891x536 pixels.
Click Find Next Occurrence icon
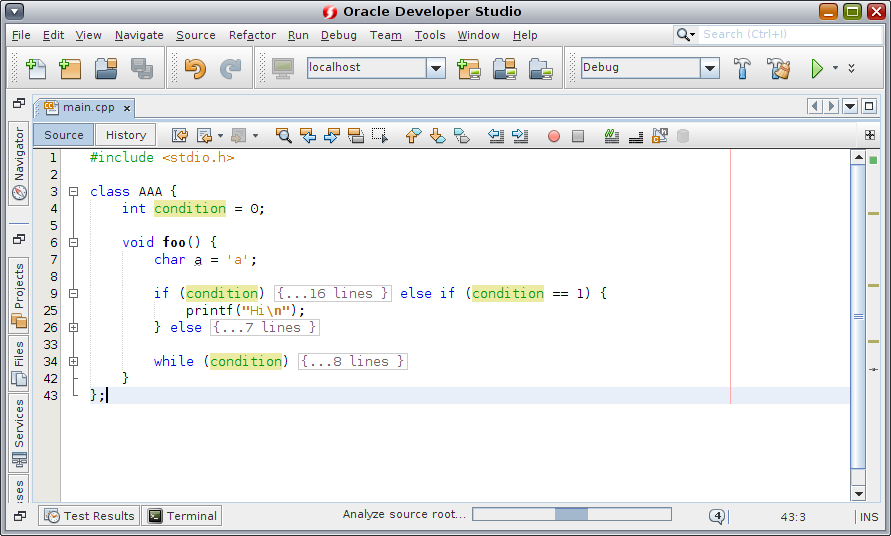pyautogui.click(x=331, y=136)
